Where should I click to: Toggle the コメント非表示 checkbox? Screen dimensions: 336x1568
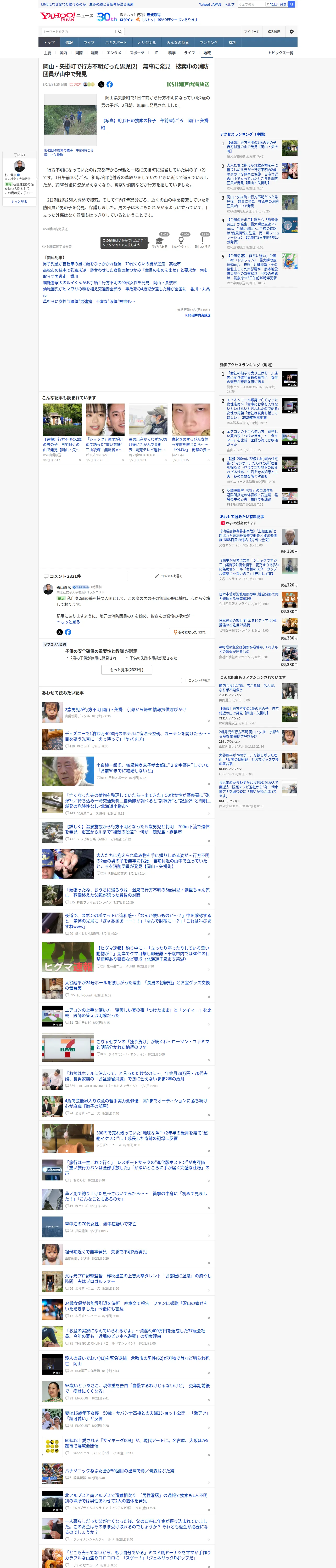tap(183, 681)
